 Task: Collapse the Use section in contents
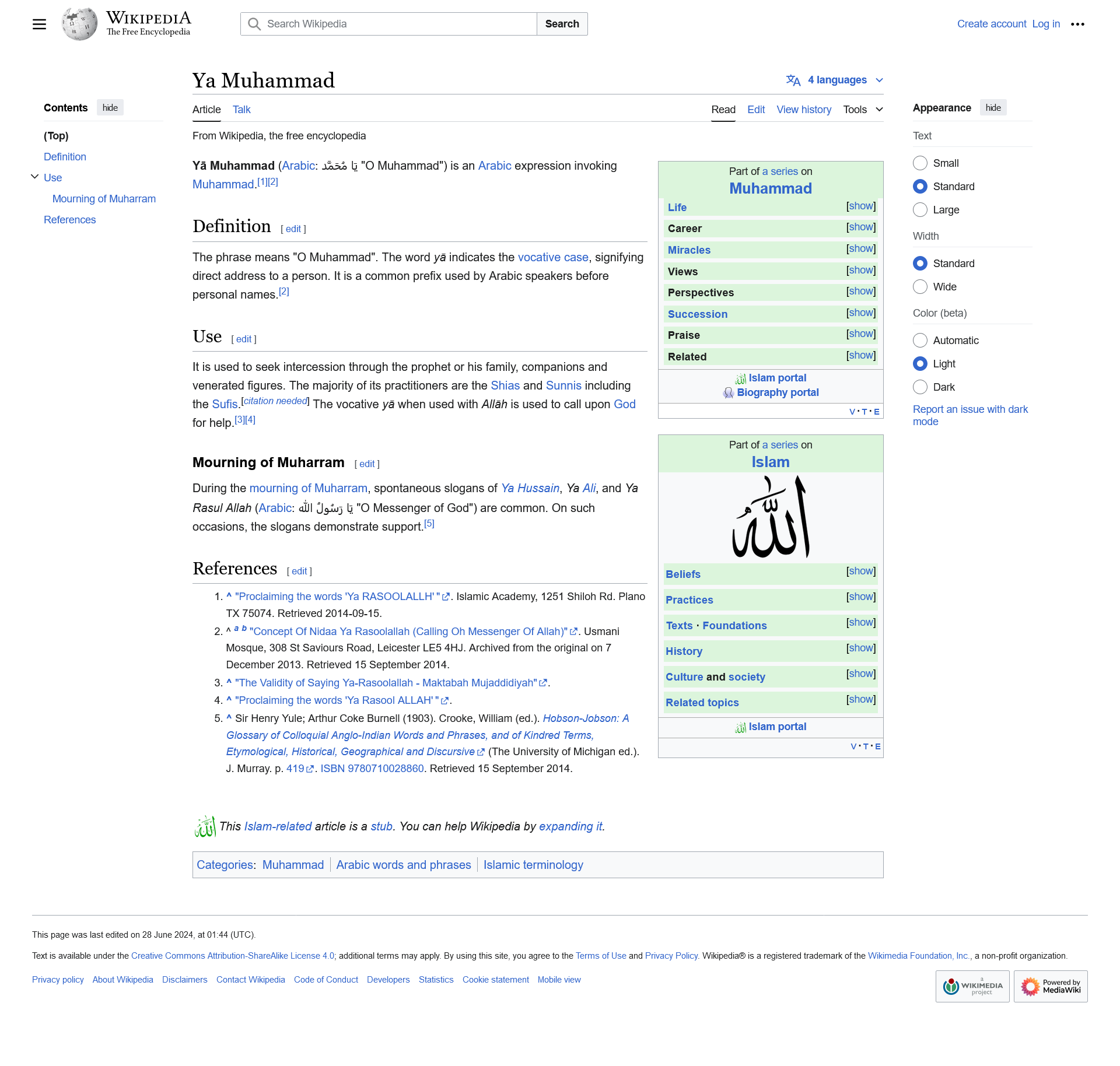35,177
